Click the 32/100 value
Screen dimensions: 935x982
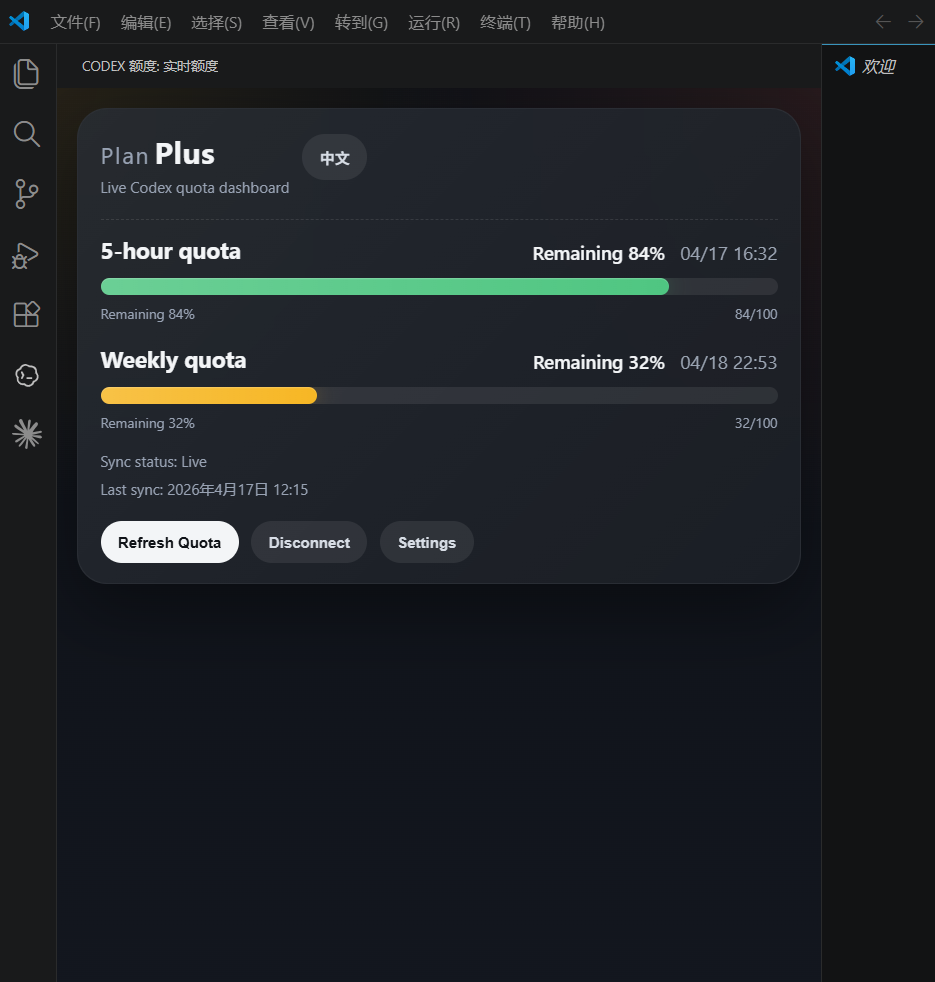coord(756,423)
